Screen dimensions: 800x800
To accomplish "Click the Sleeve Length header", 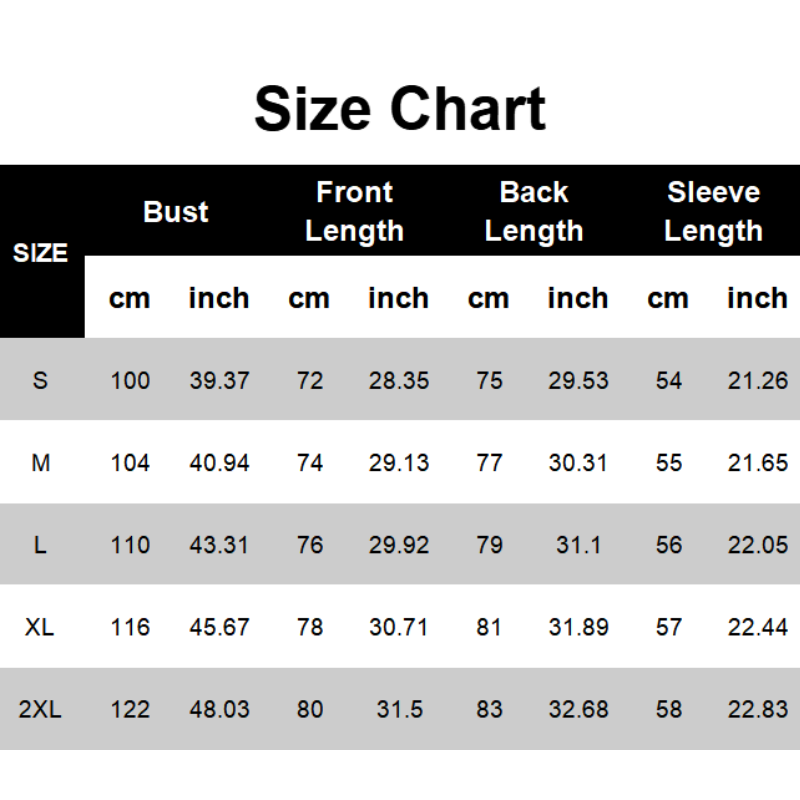I will (x=713, y=211).
